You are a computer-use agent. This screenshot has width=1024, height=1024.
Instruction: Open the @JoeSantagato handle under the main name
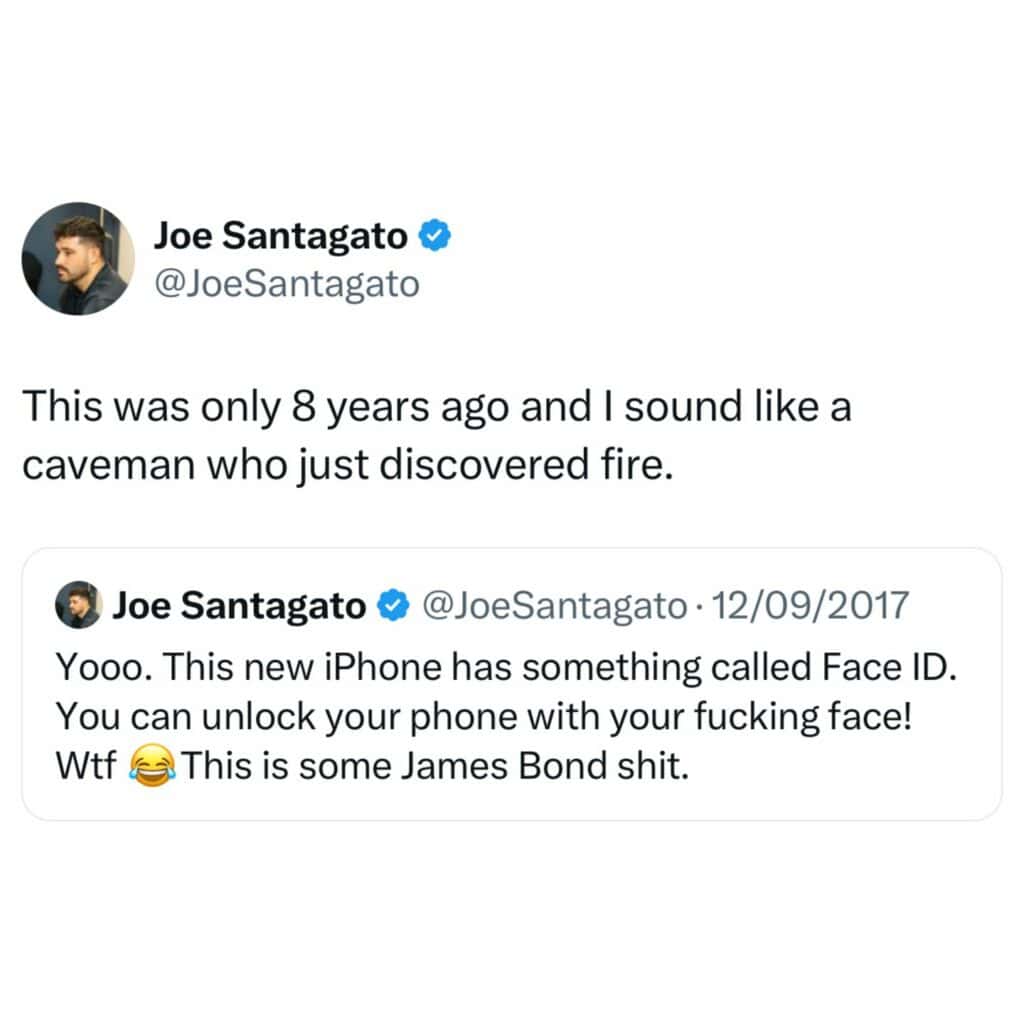(x=286, y=285)
